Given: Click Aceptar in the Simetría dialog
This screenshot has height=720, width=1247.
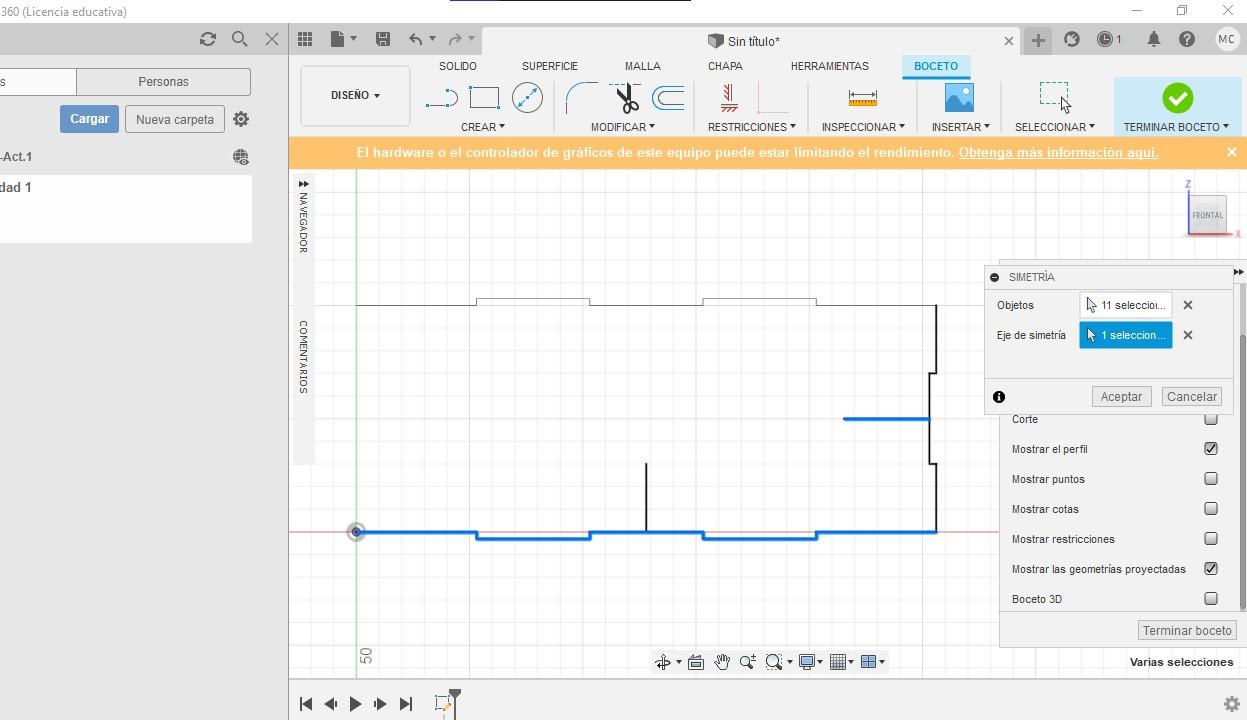Looking at the screenshot, I should point(1121,397).
